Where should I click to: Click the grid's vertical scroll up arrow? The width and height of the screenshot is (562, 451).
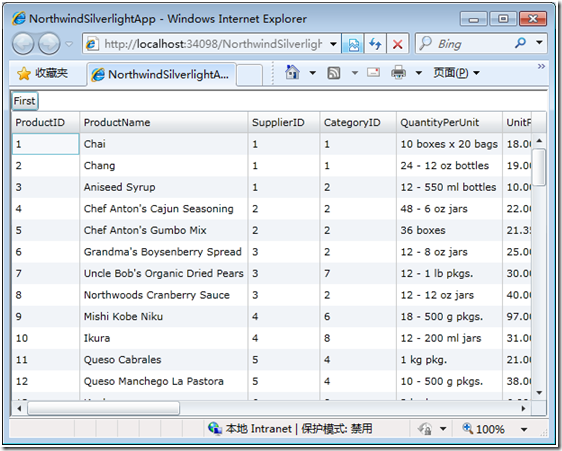(x=539, y=141)
